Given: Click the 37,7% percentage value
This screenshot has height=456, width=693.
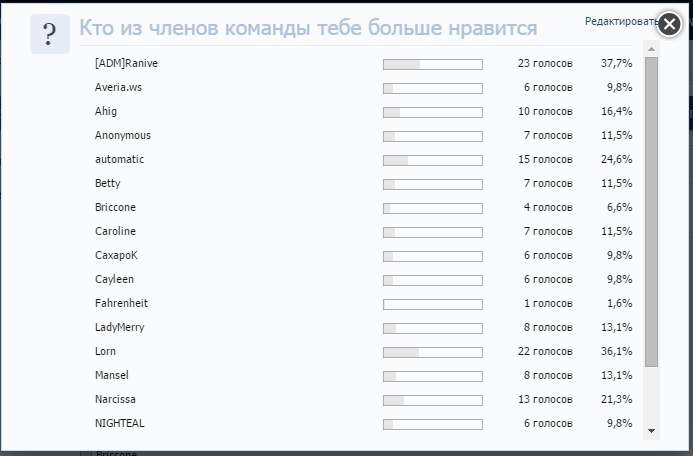Looking at the screenshot, I should (x=616, y=64).
